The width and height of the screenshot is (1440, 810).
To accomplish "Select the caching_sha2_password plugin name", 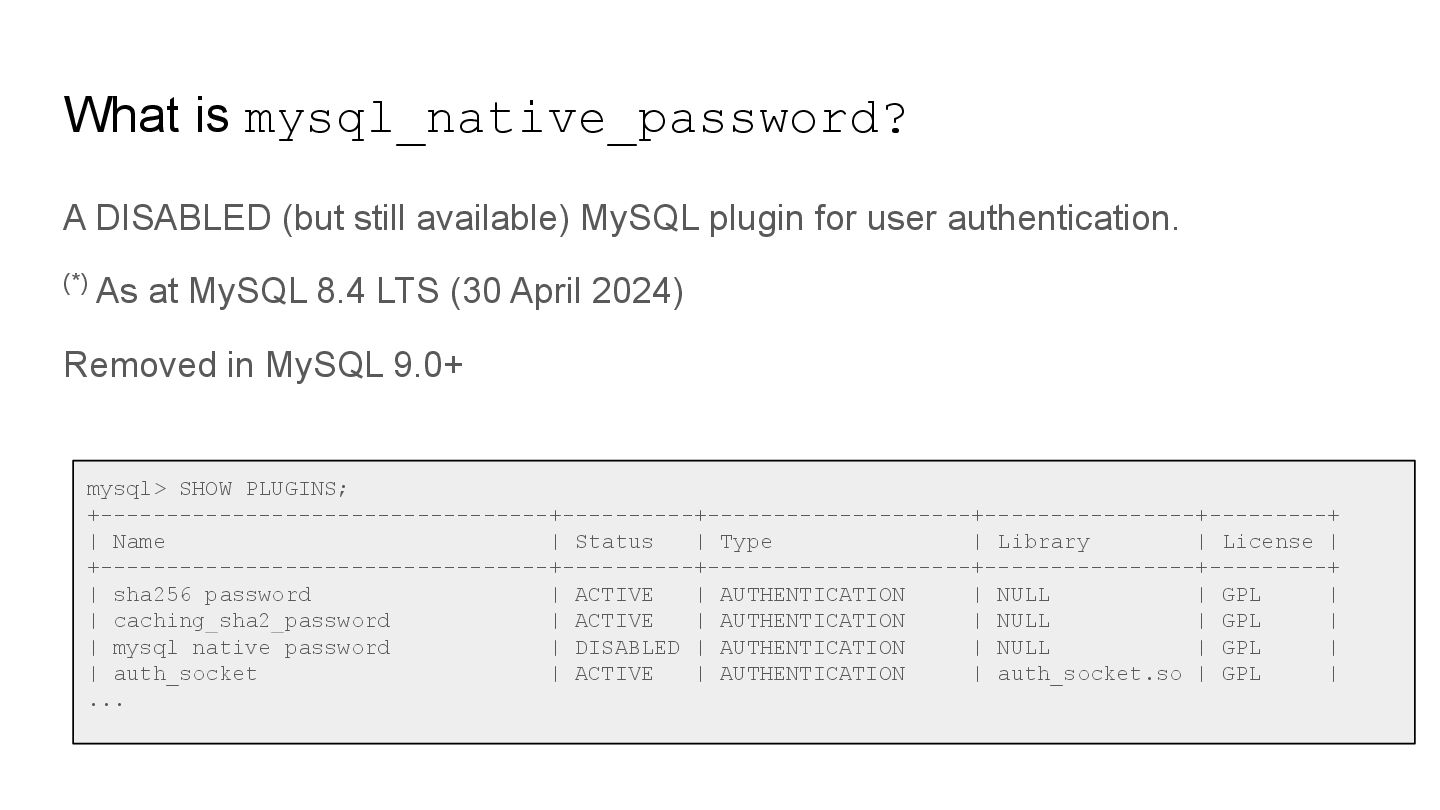I will point(251,621).
